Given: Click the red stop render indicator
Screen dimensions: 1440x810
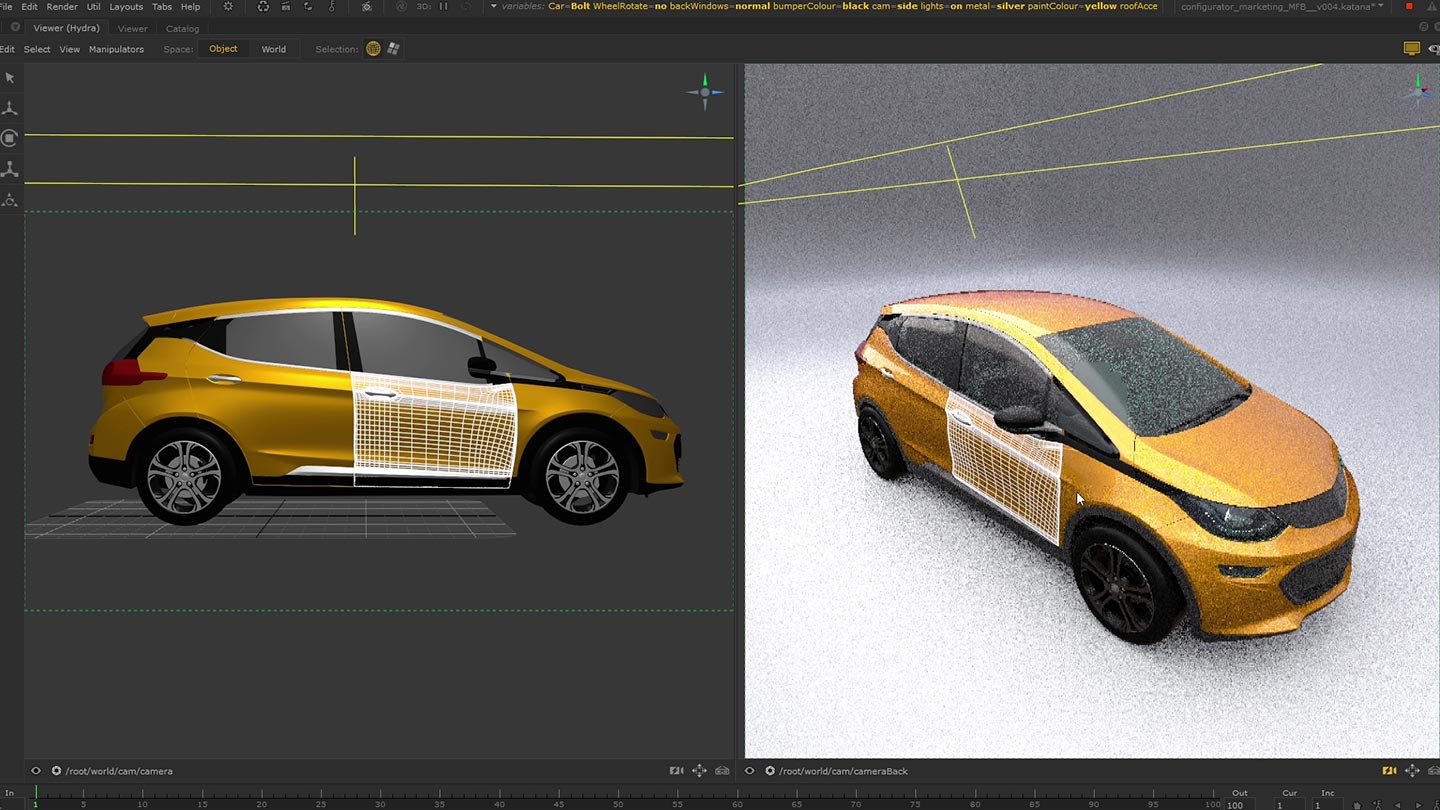Looking at the screenshot, I should [1409, 7].
